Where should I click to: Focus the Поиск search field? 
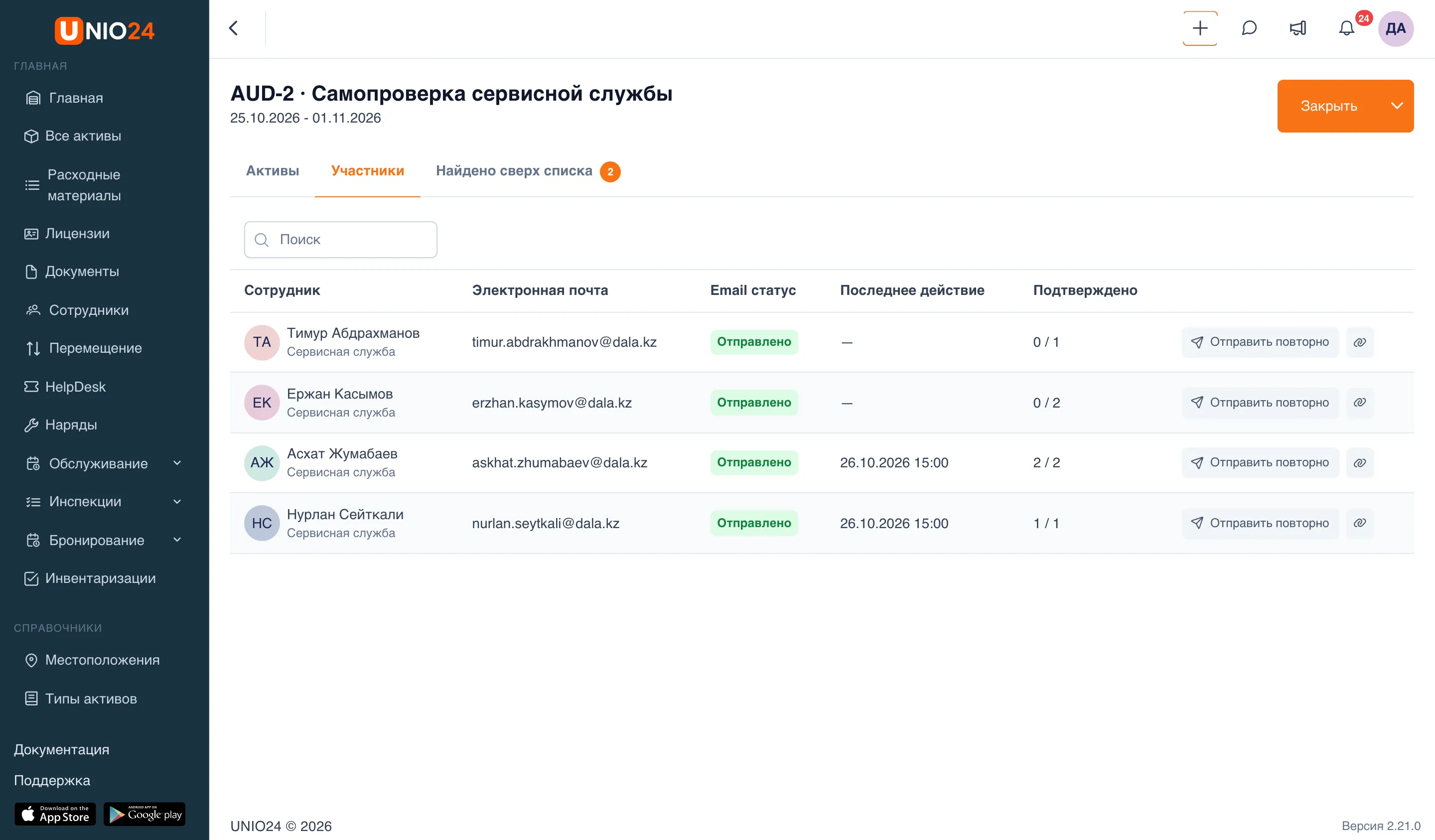340,240
